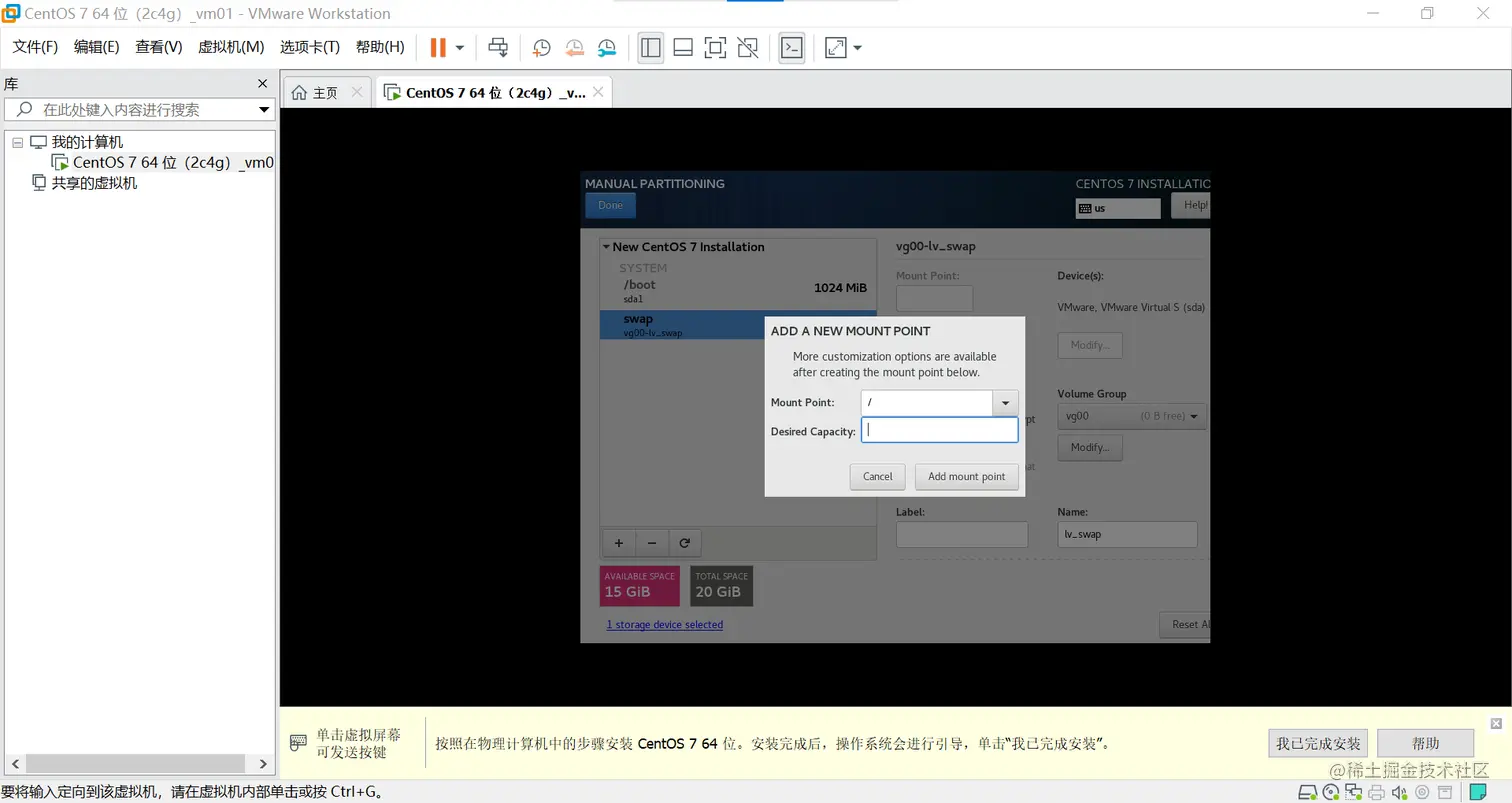Click the Mount Point combo text field
Image resolution: width=1512 pixels, height=803 pixels.
point(926,403)
